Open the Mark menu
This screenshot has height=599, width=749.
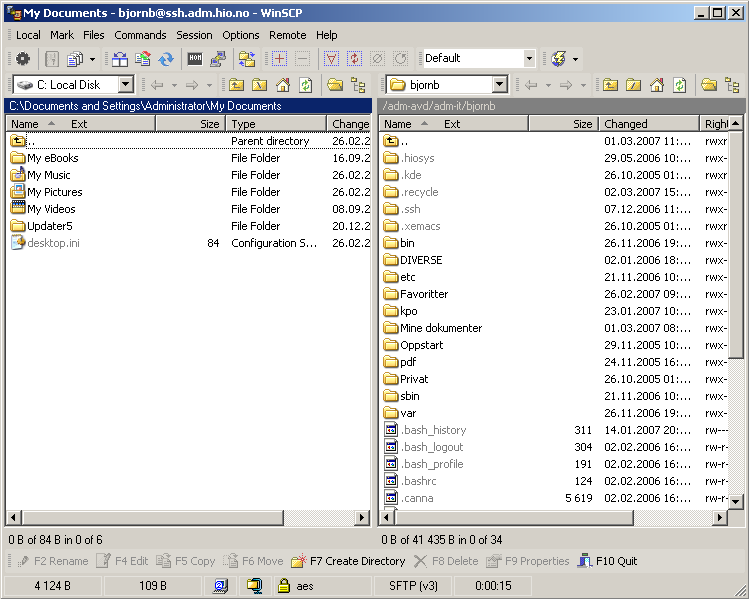point(62,35)
